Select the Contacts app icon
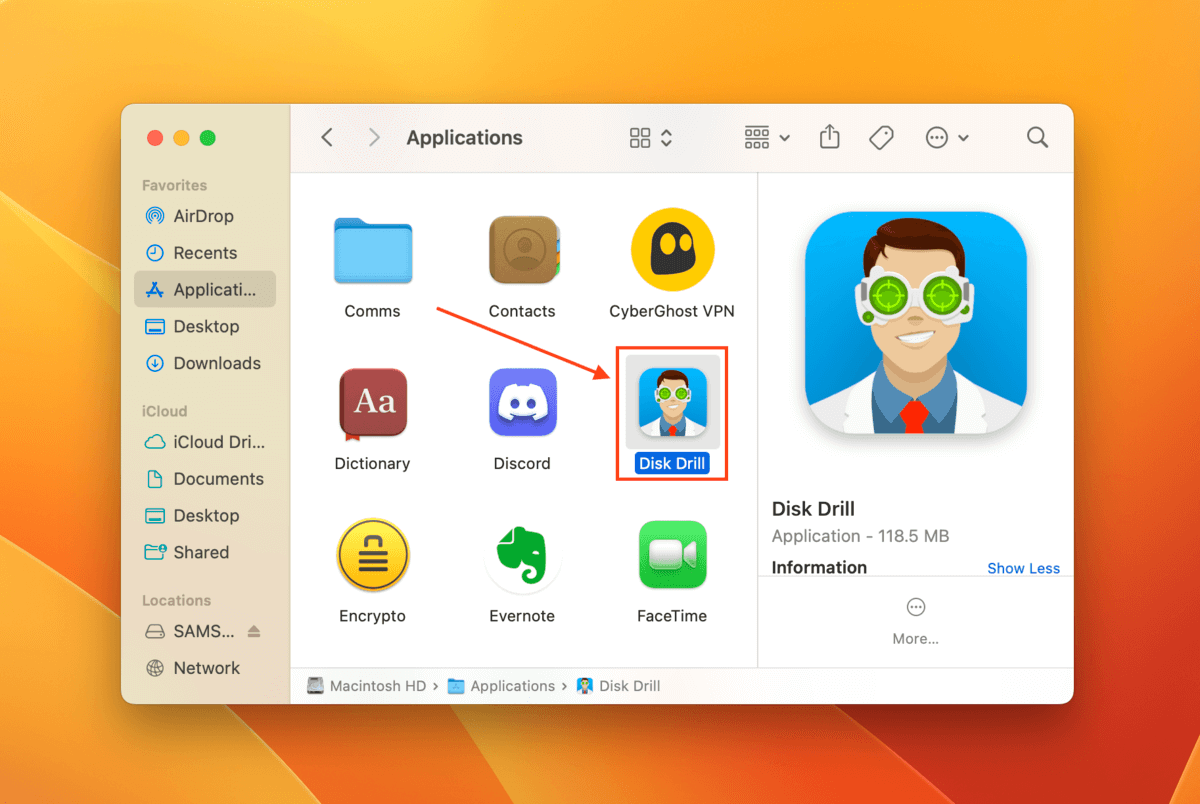 522,250
